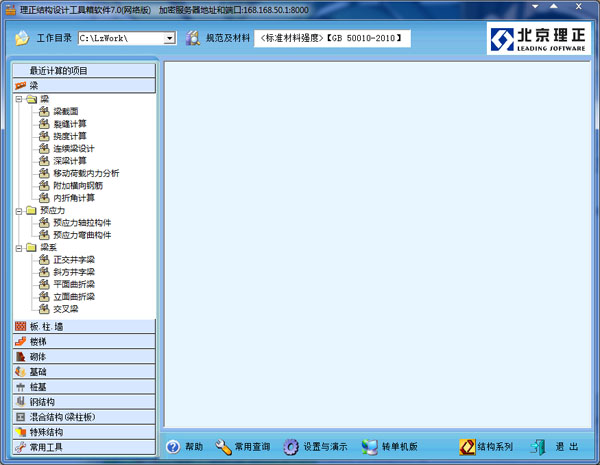Open the working directory path dropdown
The width and height of the screenshot is (600, 465).
pyautogui.click(x=169, y=38)
